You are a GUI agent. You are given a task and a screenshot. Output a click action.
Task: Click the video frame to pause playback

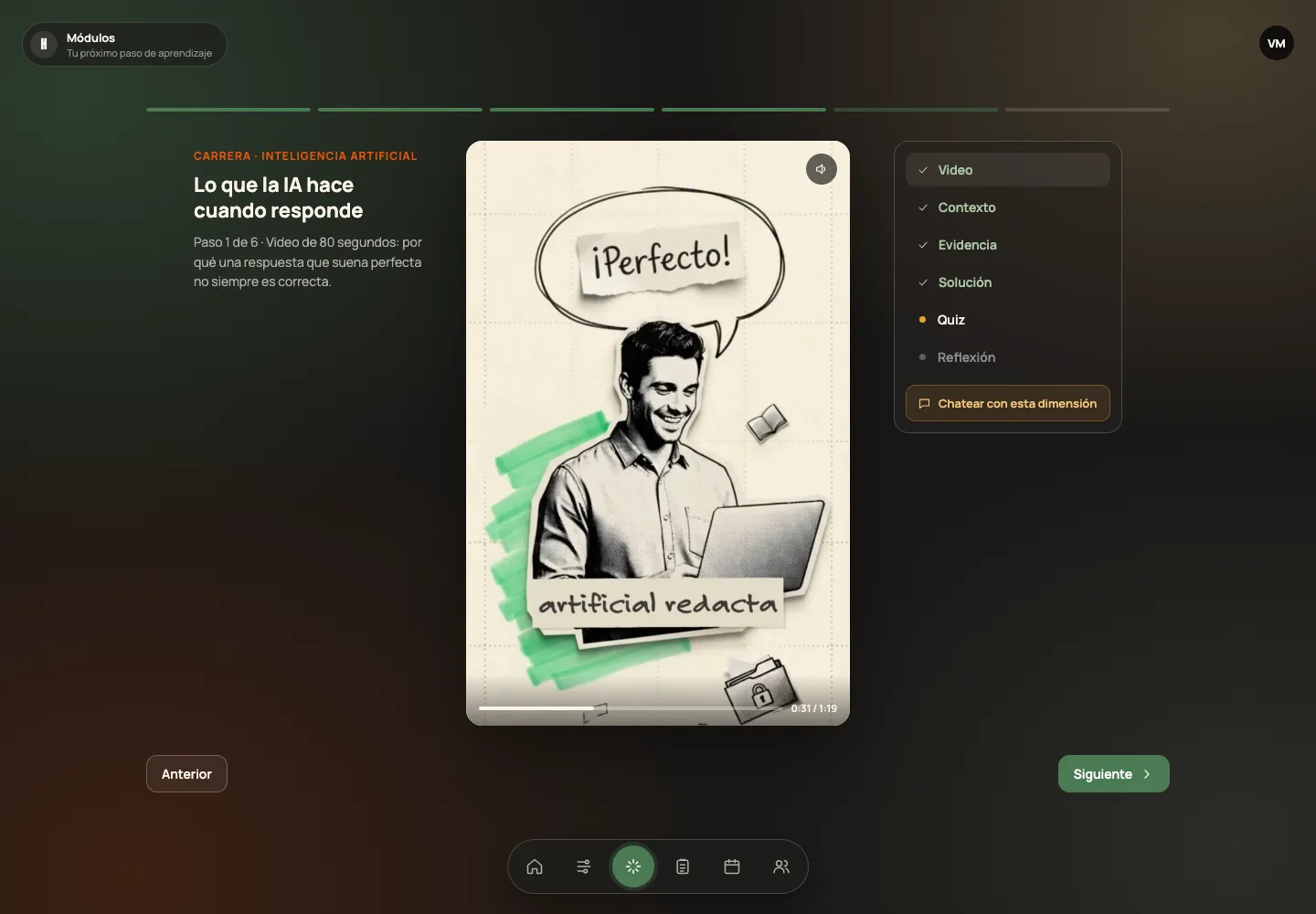(x=658, y=433)
